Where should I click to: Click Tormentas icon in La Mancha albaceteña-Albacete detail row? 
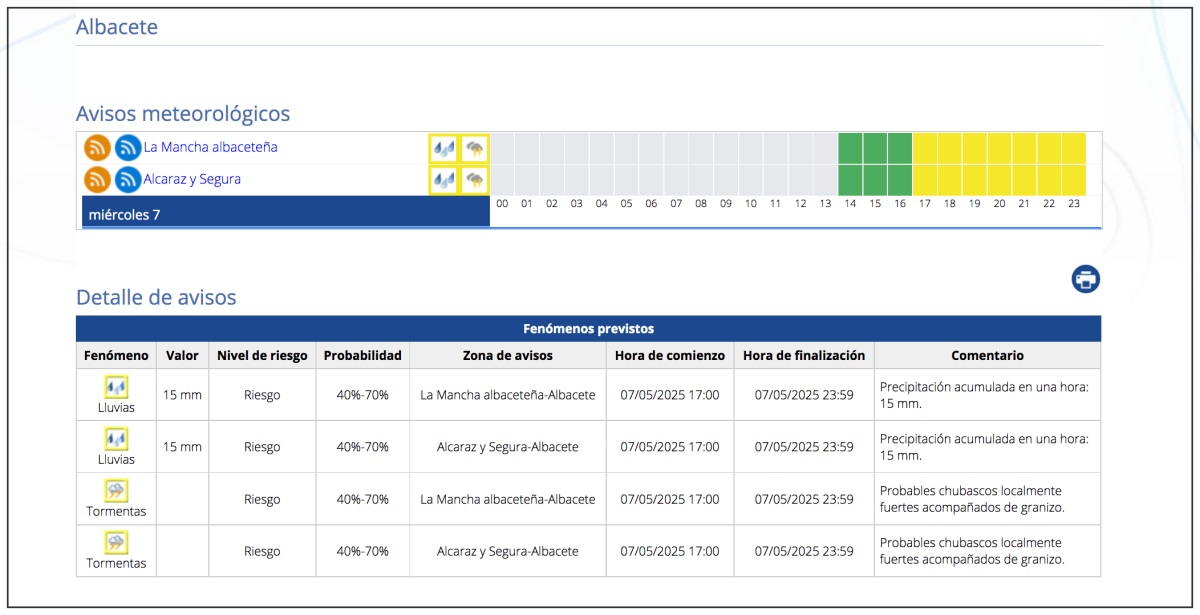click(116, 490)
